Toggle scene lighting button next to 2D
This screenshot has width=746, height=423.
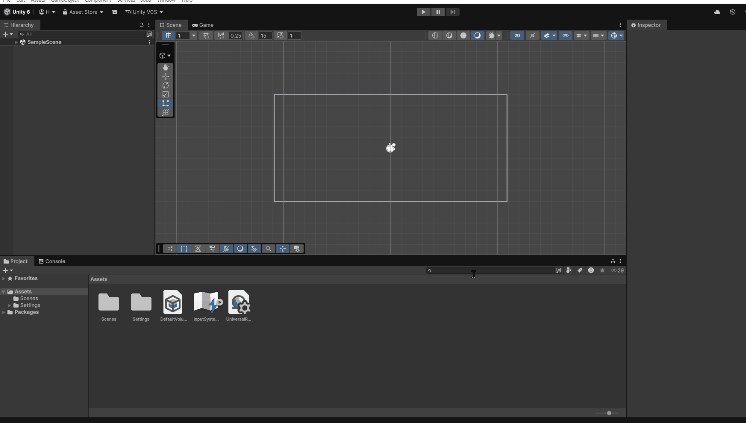(x=532, y=35)
